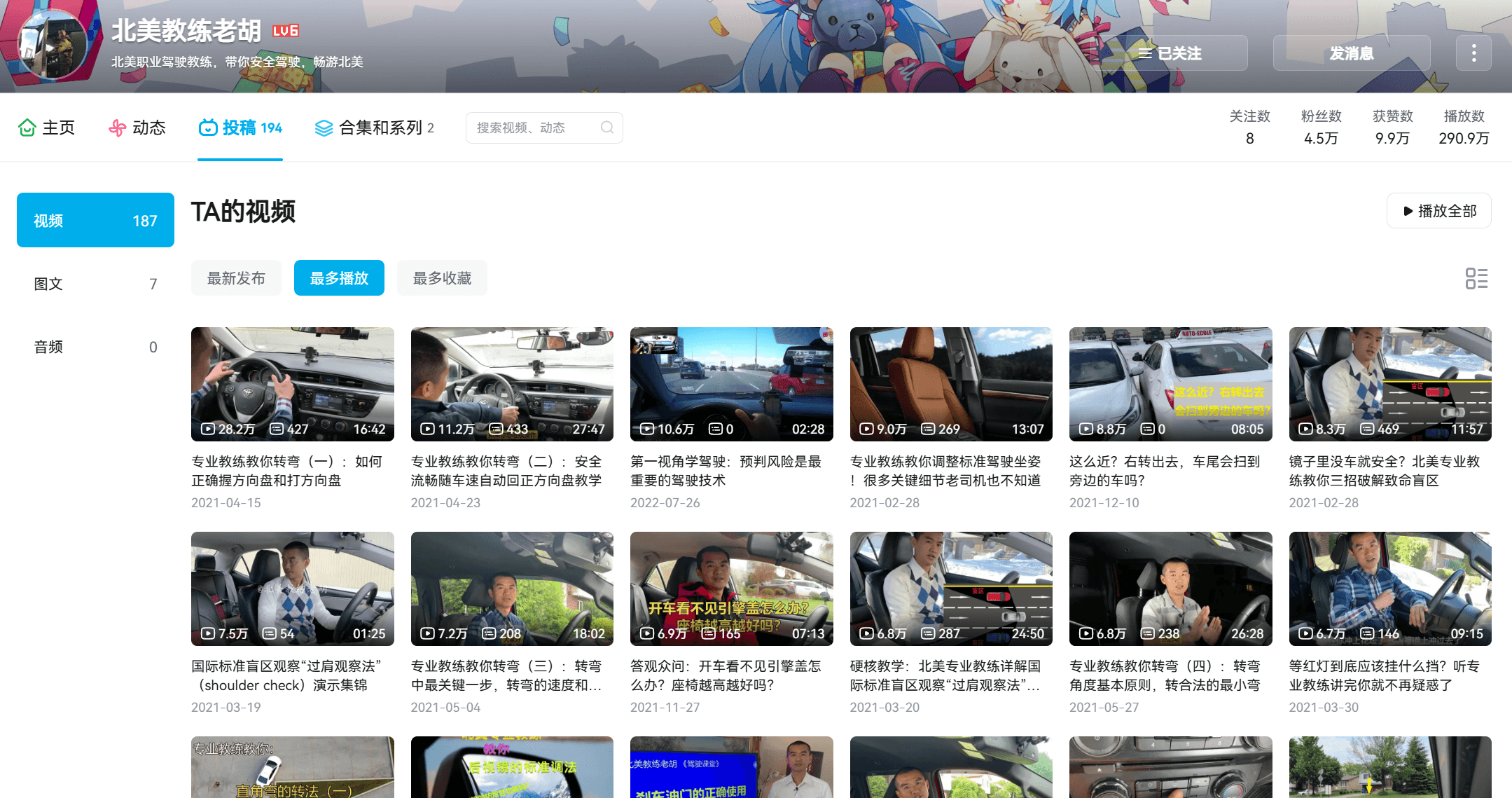The height and width of the screenshot is (798, 1512).
Task: Click the 427 comment count icon
Action: [x=277, y=429]
